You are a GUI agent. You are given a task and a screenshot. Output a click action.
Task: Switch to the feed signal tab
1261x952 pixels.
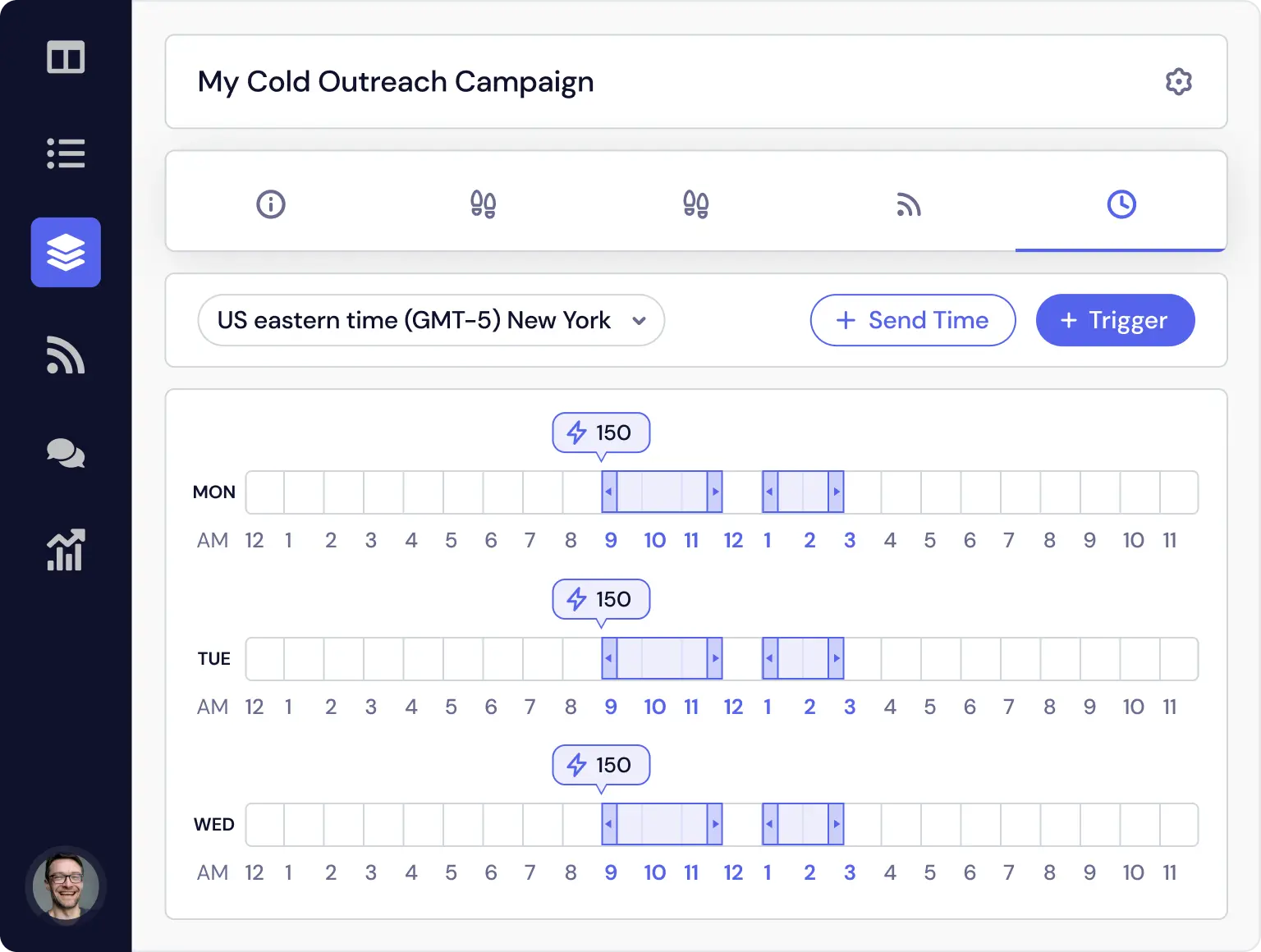pos(909,204)
